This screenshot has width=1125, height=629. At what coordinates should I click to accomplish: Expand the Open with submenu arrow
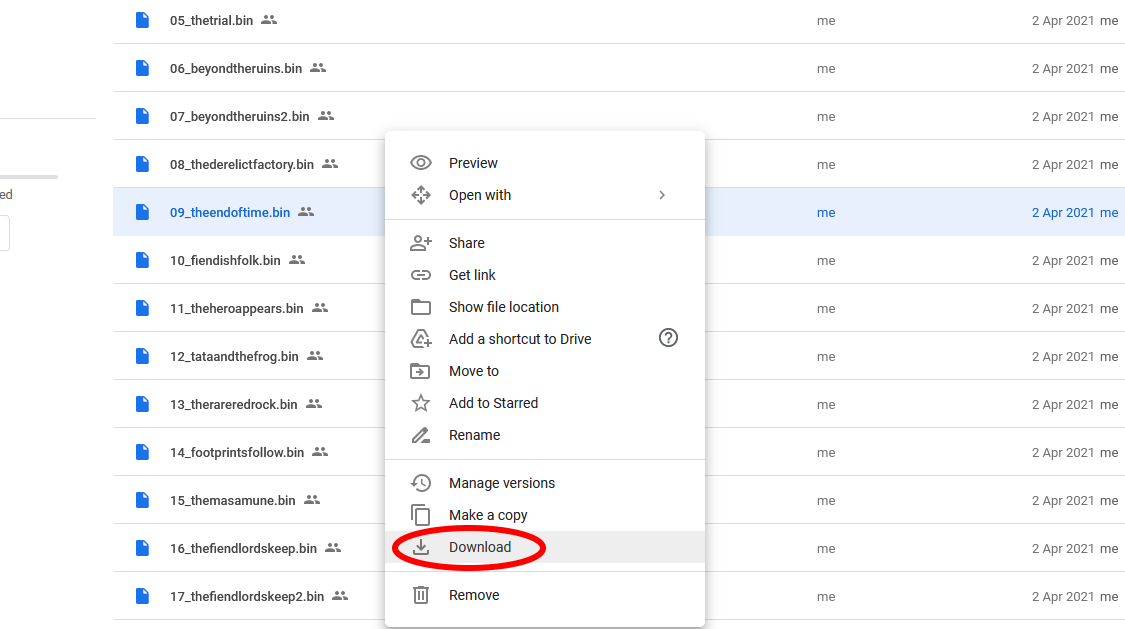point(662,195)
